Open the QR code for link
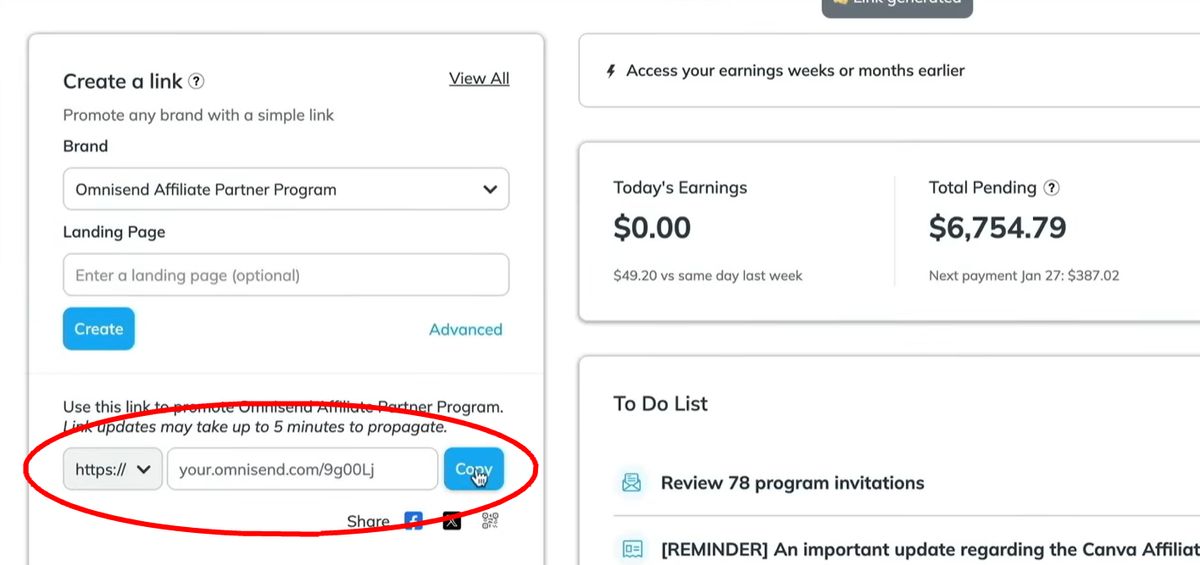The height and width of the screenshot is (565, 1200). [x=489, y=521]
